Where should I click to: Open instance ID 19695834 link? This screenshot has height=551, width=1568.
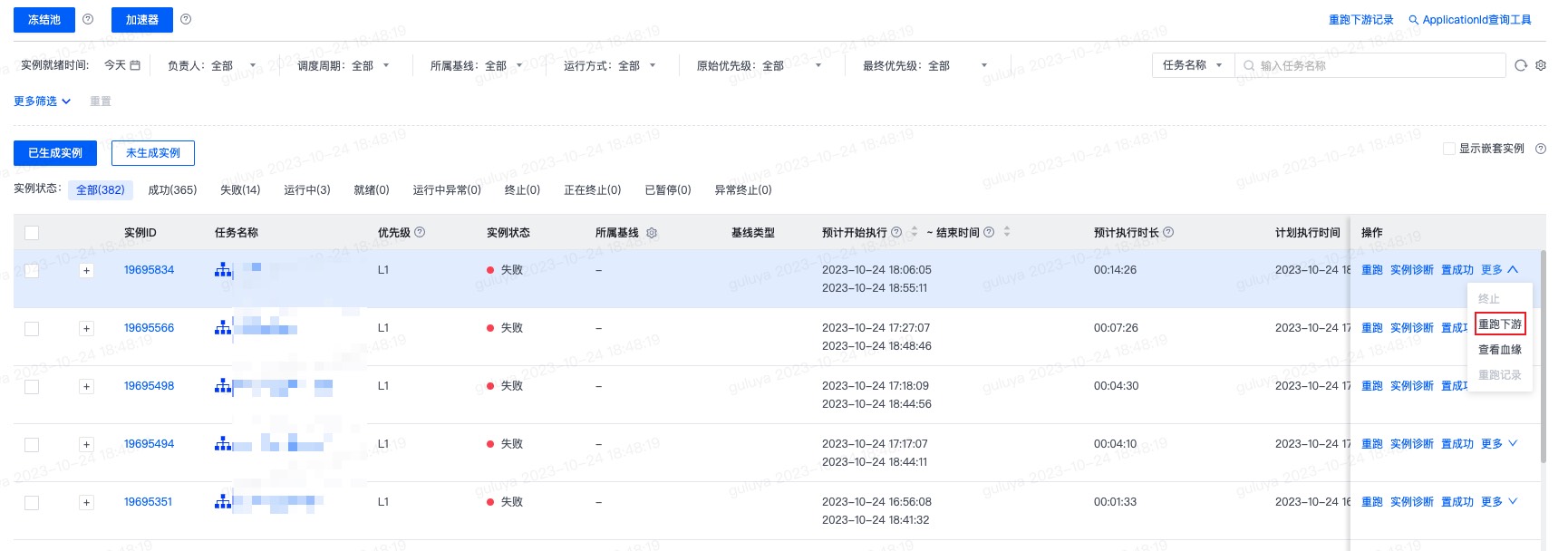coord(149,269)
